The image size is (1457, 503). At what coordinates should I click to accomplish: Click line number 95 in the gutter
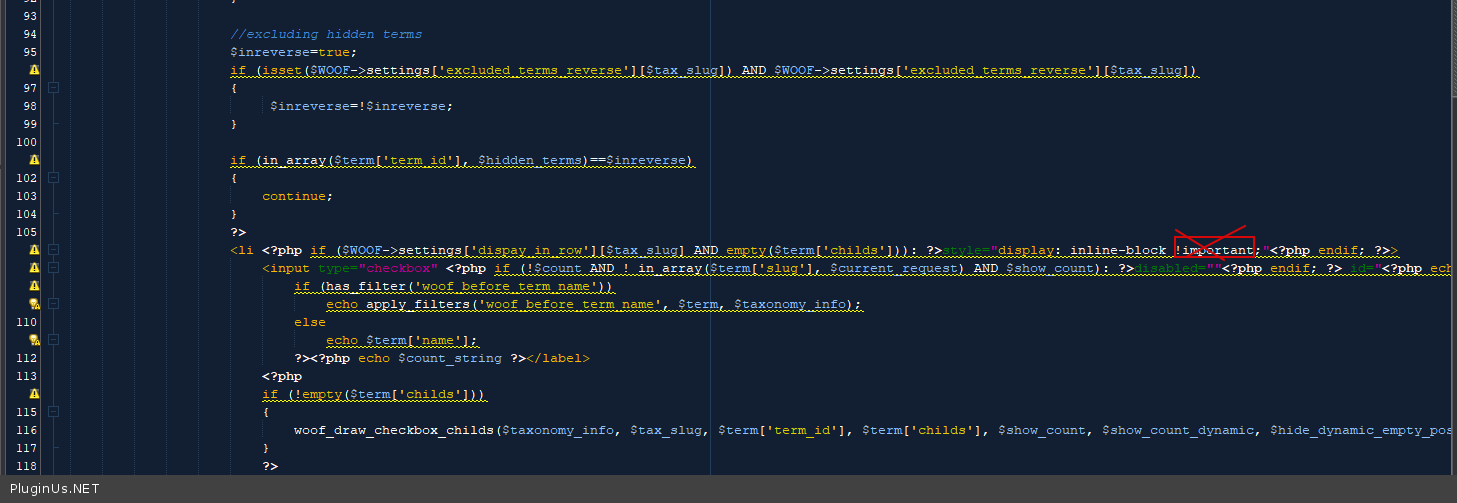pos(29,52)
